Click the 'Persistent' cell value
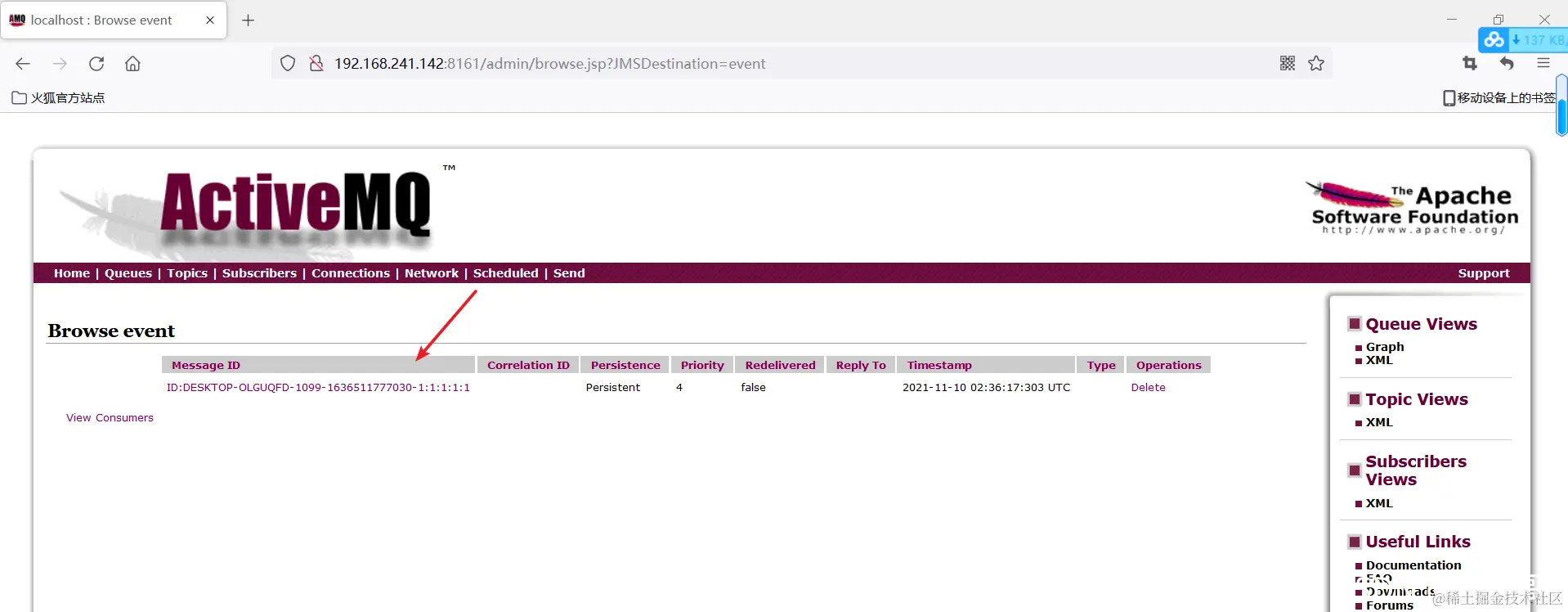 613,388
